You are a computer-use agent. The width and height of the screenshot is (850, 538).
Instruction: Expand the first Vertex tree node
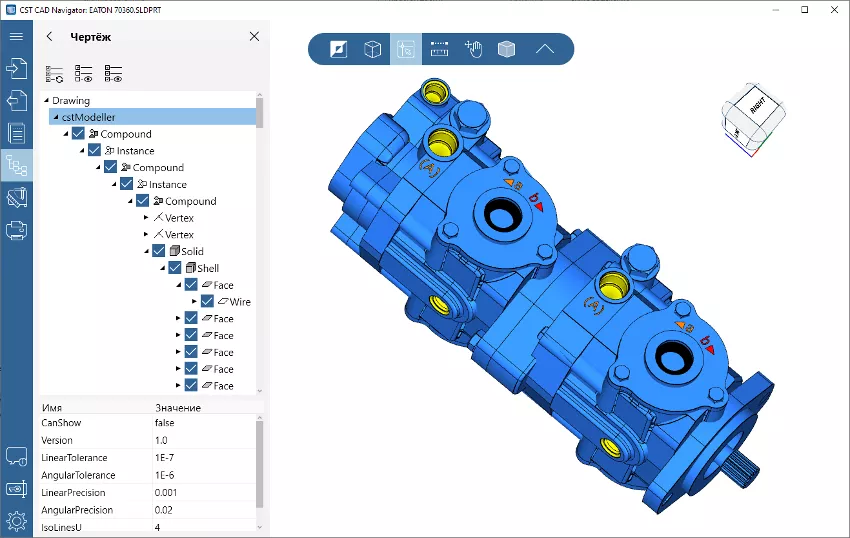[146, 218]
